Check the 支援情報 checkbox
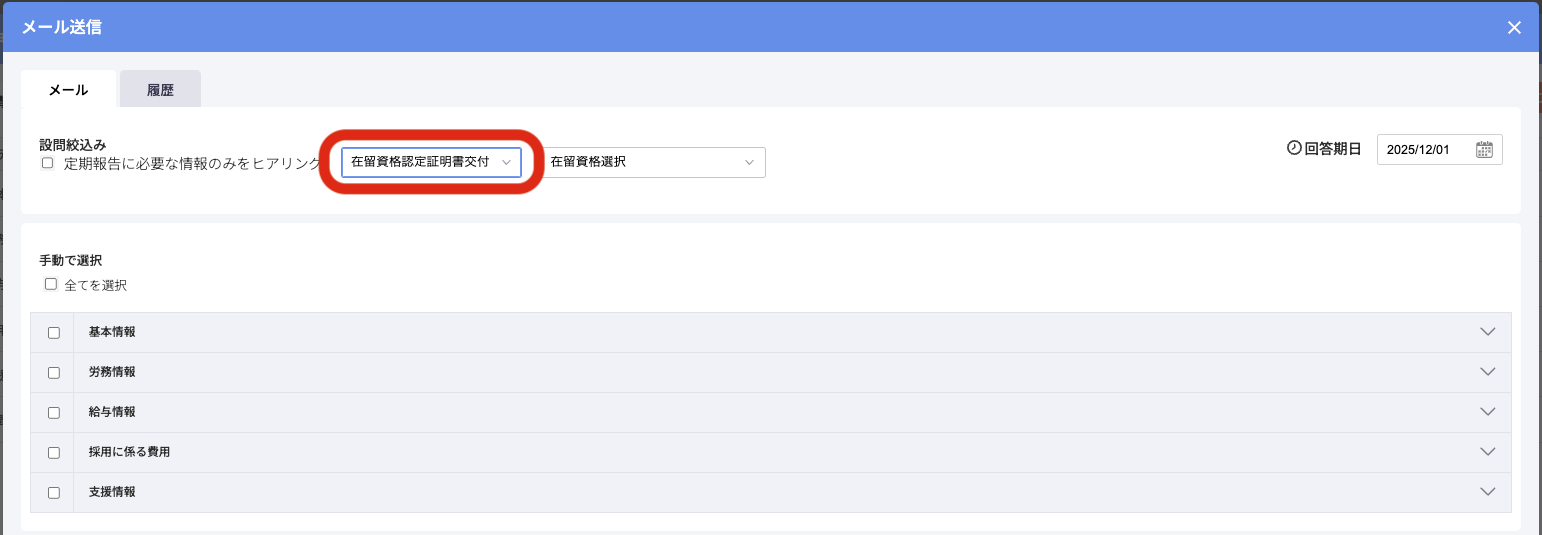 coord(54,493)
